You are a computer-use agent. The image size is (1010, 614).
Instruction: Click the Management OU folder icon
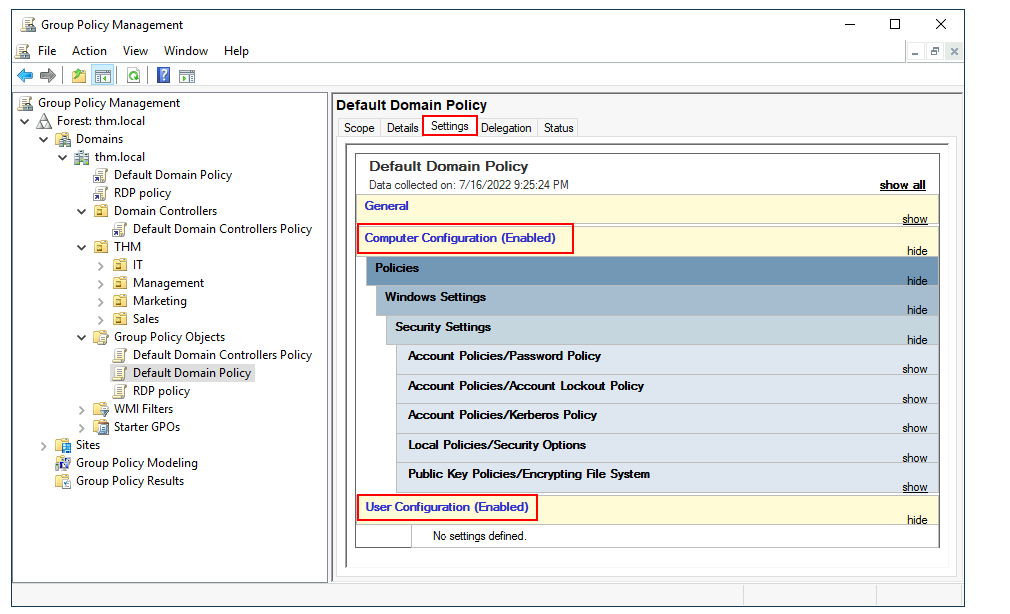tap(120, 283)
